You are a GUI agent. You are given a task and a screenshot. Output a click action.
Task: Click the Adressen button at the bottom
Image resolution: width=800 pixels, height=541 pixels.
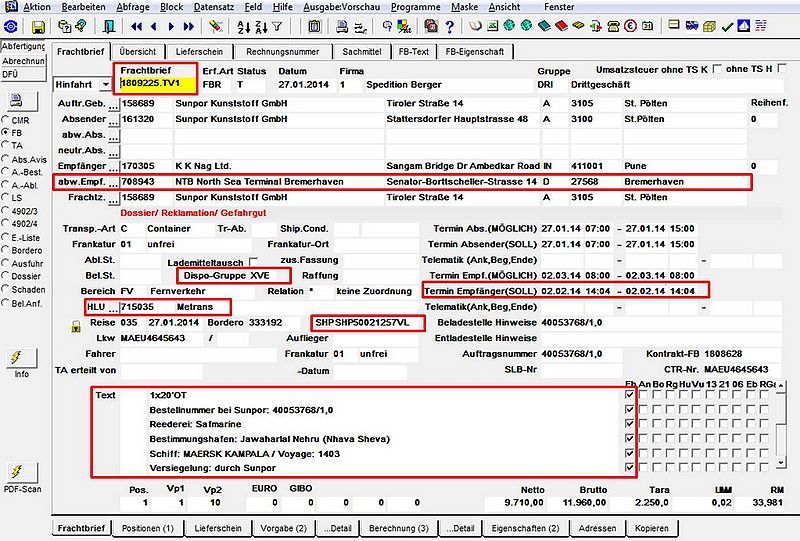click(x=597, y=528)
